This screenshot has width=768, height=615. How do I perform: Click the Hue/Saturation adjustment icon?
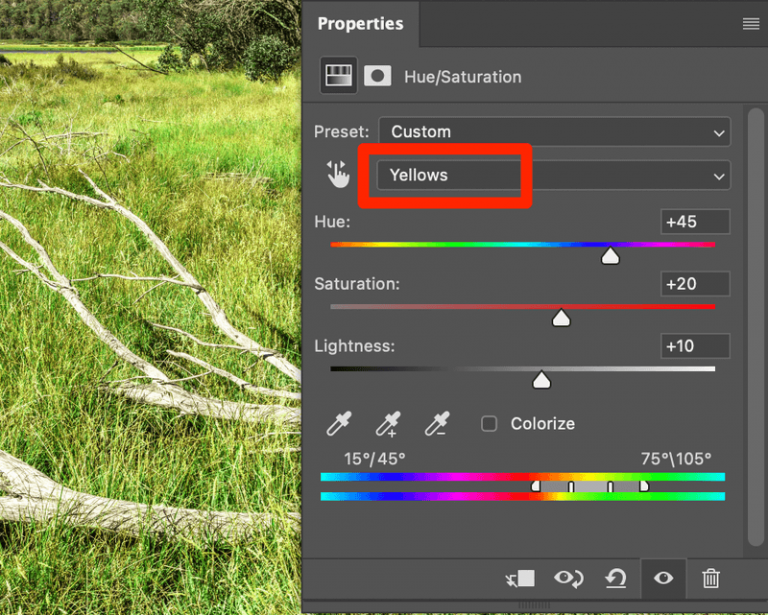pos(338,76)
